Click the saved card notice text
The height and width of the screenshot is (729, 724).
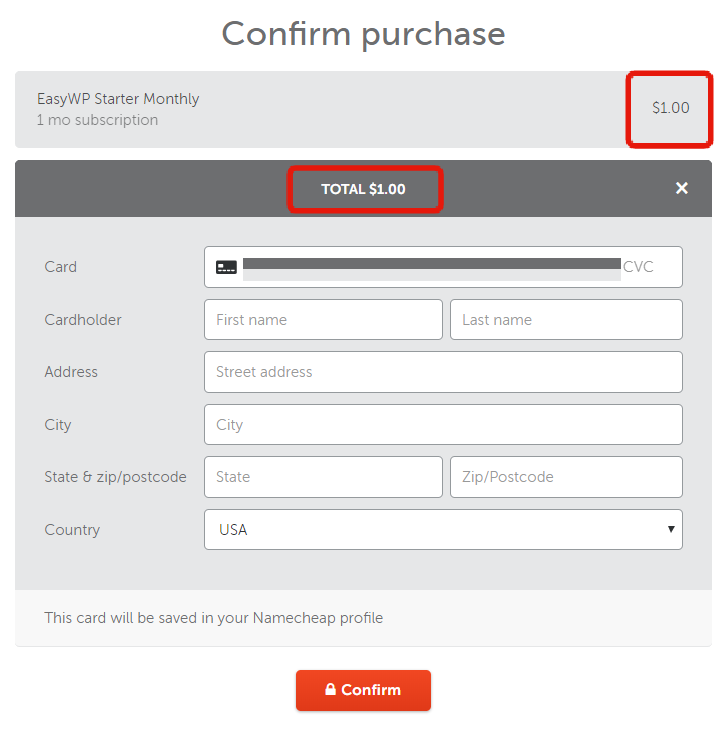(x=213, y=618)
